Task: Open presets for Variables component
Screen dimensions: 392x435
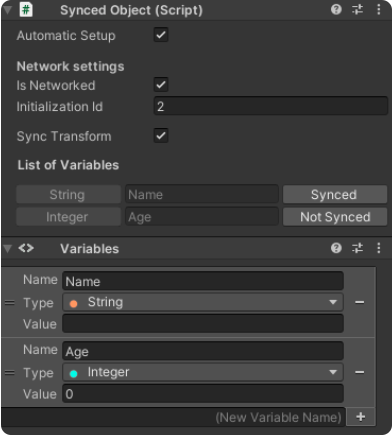Action: 357,248
